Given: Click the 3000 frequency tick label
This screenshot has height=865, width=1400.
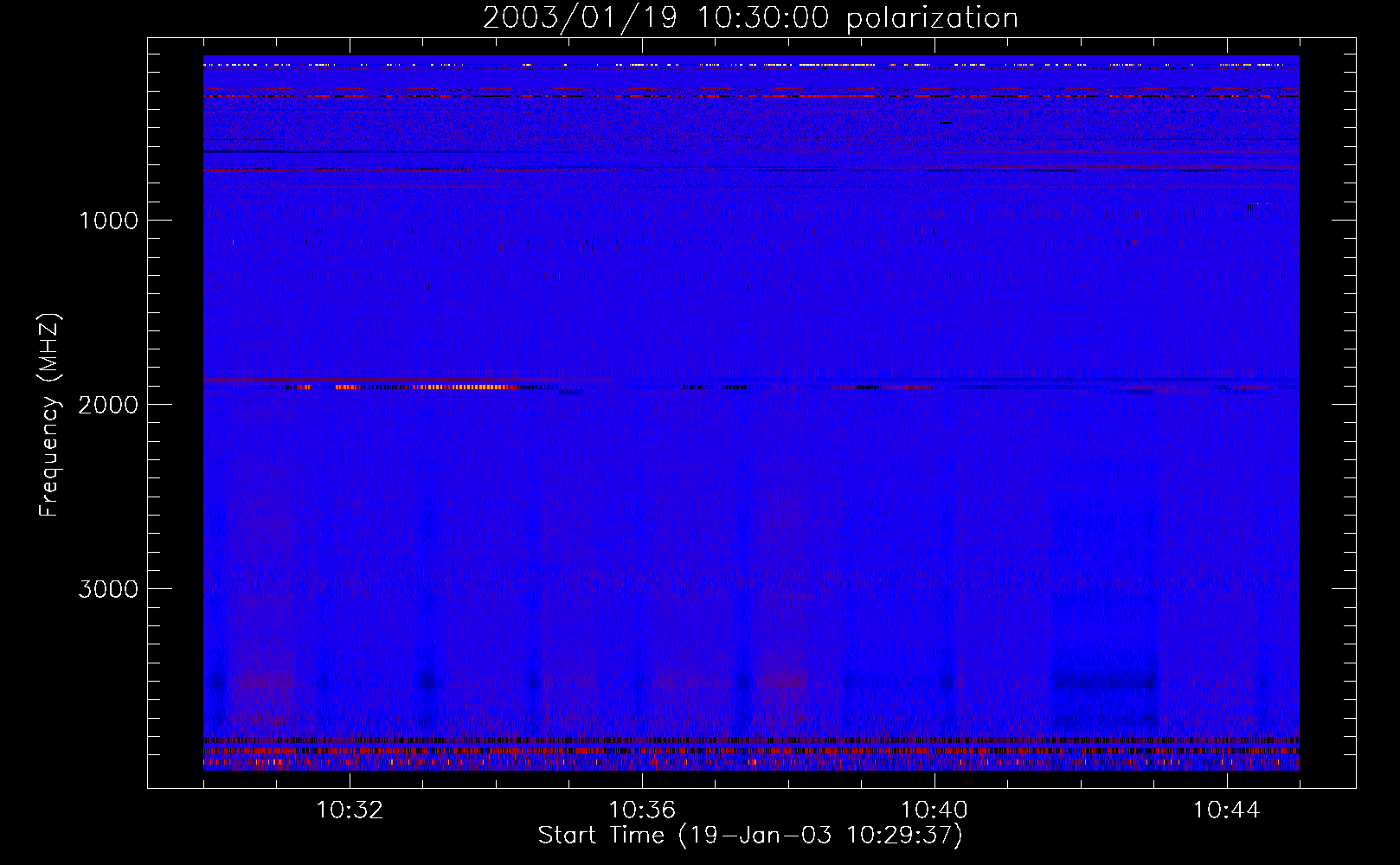Looking at the screenshot, I should [x=108, y=589].
